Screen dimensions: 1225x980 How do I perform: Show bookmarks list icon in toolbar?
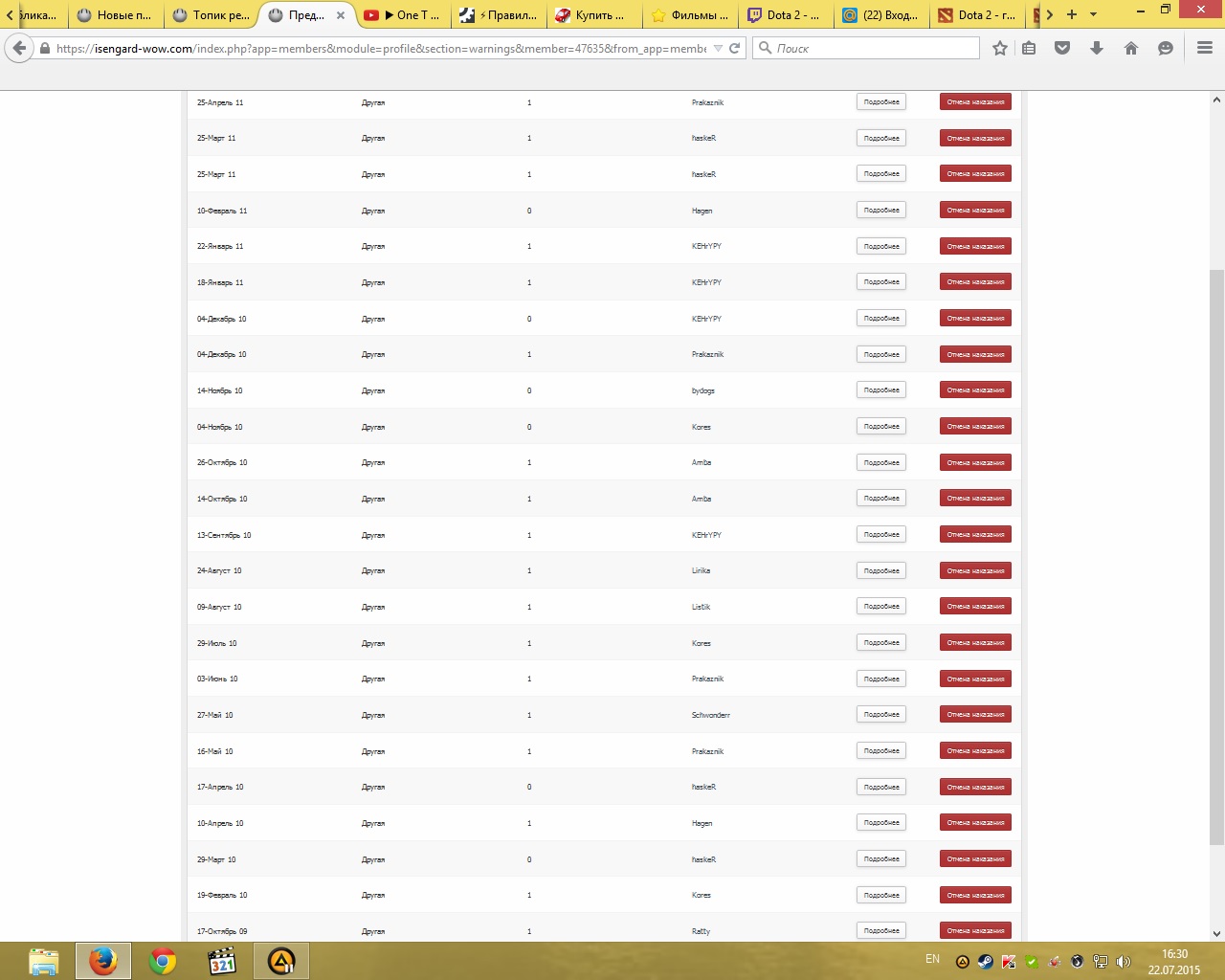pyautogui.click(x=1029, y=48)
